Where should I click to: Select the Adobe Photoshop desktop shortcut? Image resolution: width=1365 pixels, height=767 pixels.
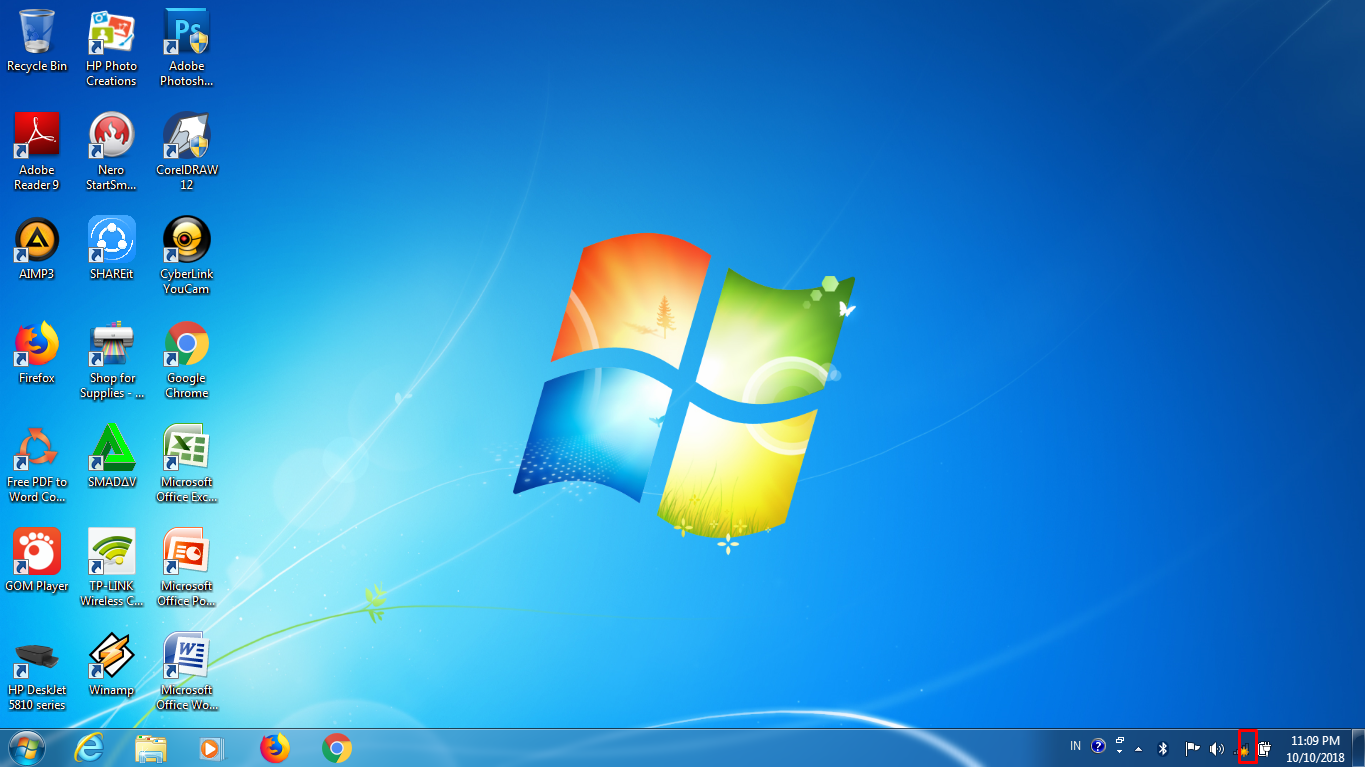tap(187, 48)
